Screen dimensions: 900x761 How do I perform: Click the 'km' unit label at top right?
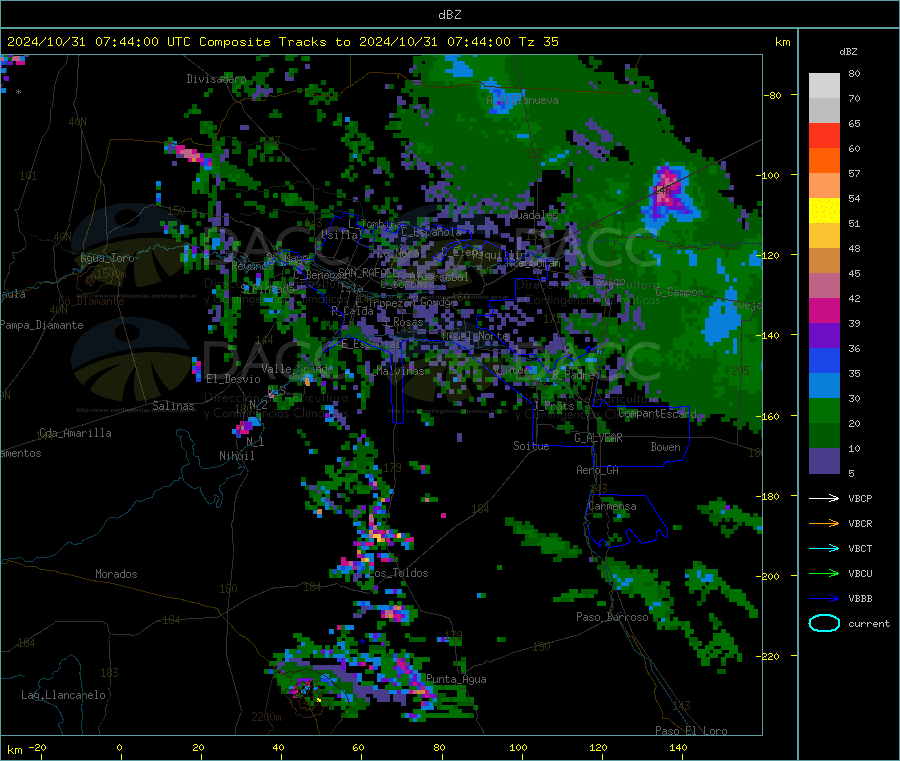pyautogui.click(x=782, y=42)
